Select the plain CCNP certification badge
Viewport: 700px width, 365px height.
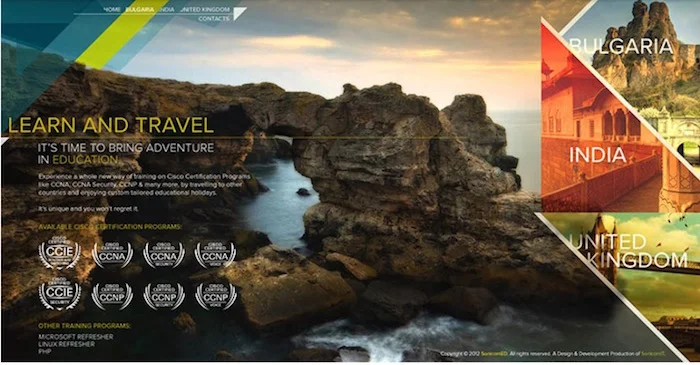tap(112, 296)
